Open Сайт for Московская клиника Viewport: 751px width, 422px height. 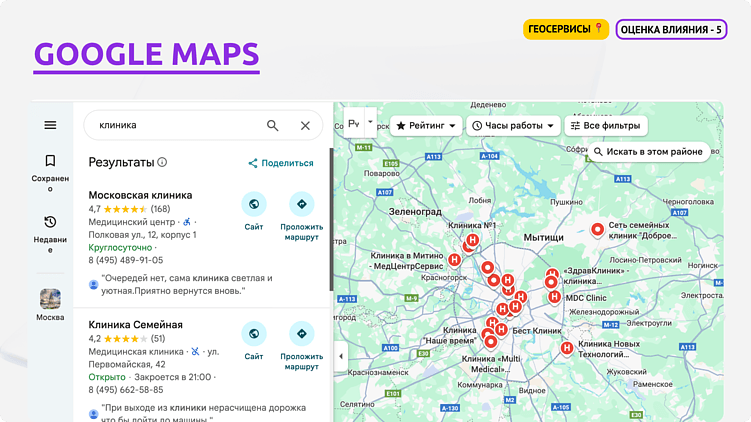[254, 204]
